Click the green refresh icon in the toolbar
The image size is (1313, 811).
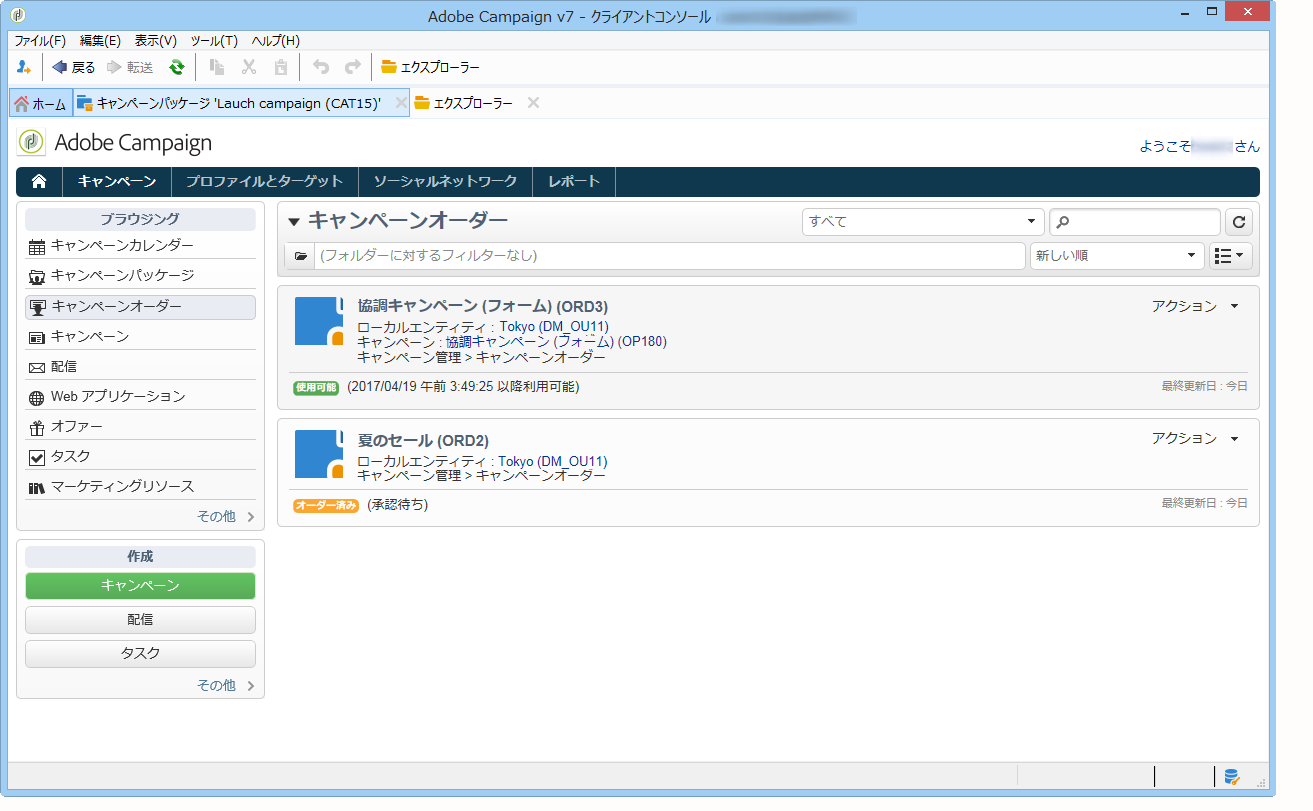tap(176, 68)
